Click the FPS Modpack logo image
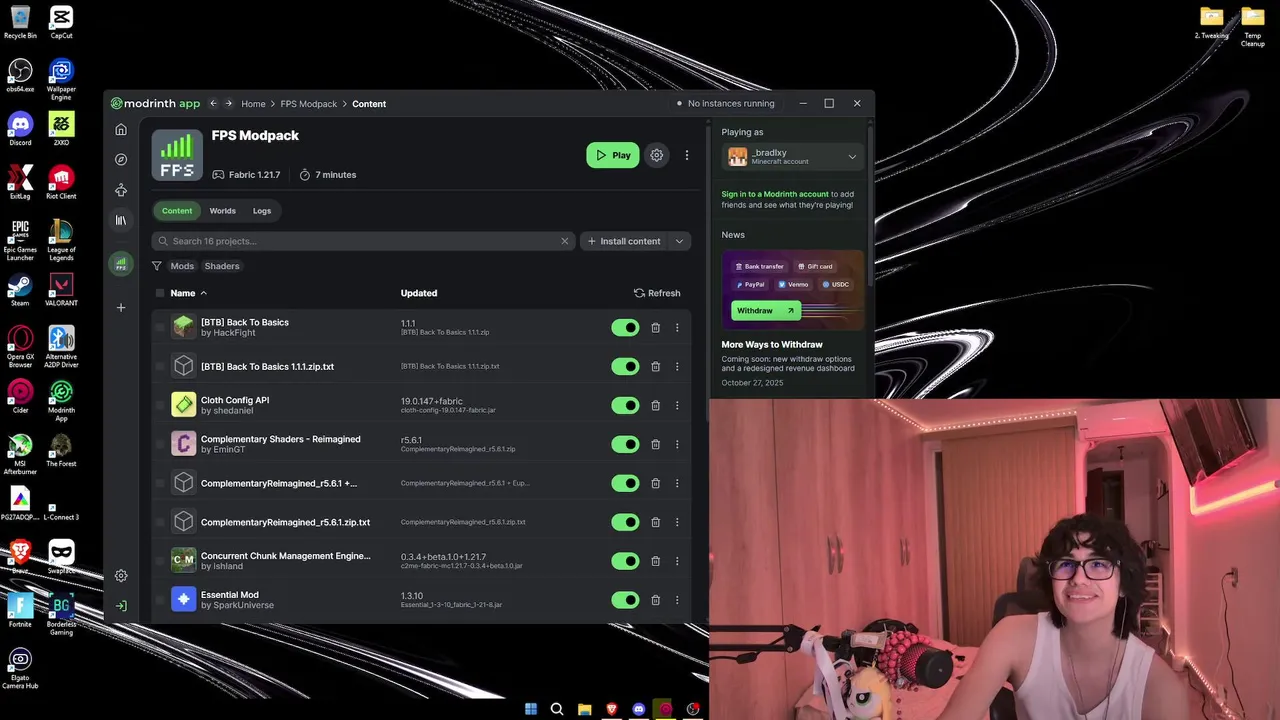This screenshot has height=720, width=1280. tap(177, 155)
